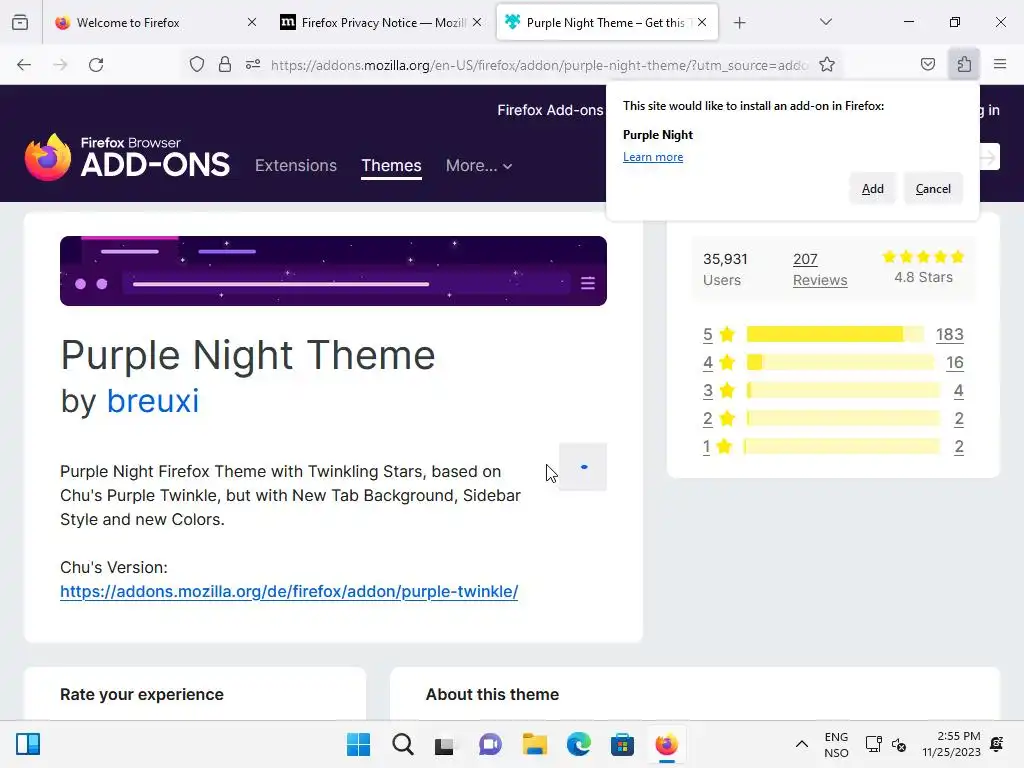Open the 207 Reviews link
The height and width of the screenshot is (768, 1024).
(x=820, y=269)
